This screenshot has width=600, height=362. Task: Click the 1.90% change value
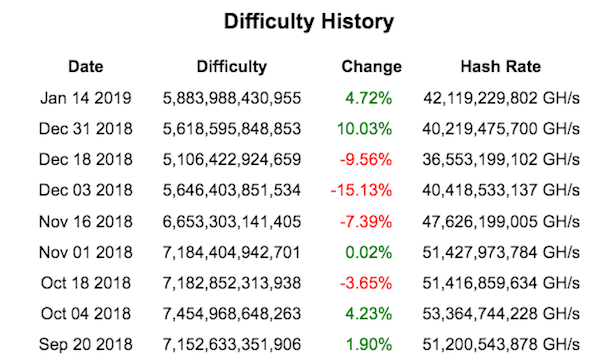tap(369, 344)
